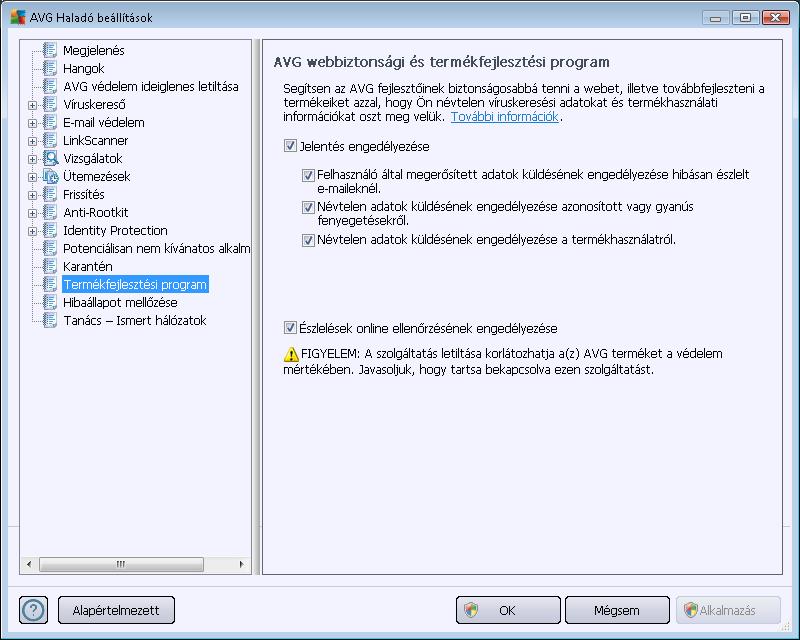The height and width of the screenshot is (640, 800).
Task: Click the tree scrollbar right arrow
Action: tap(241, 564)
